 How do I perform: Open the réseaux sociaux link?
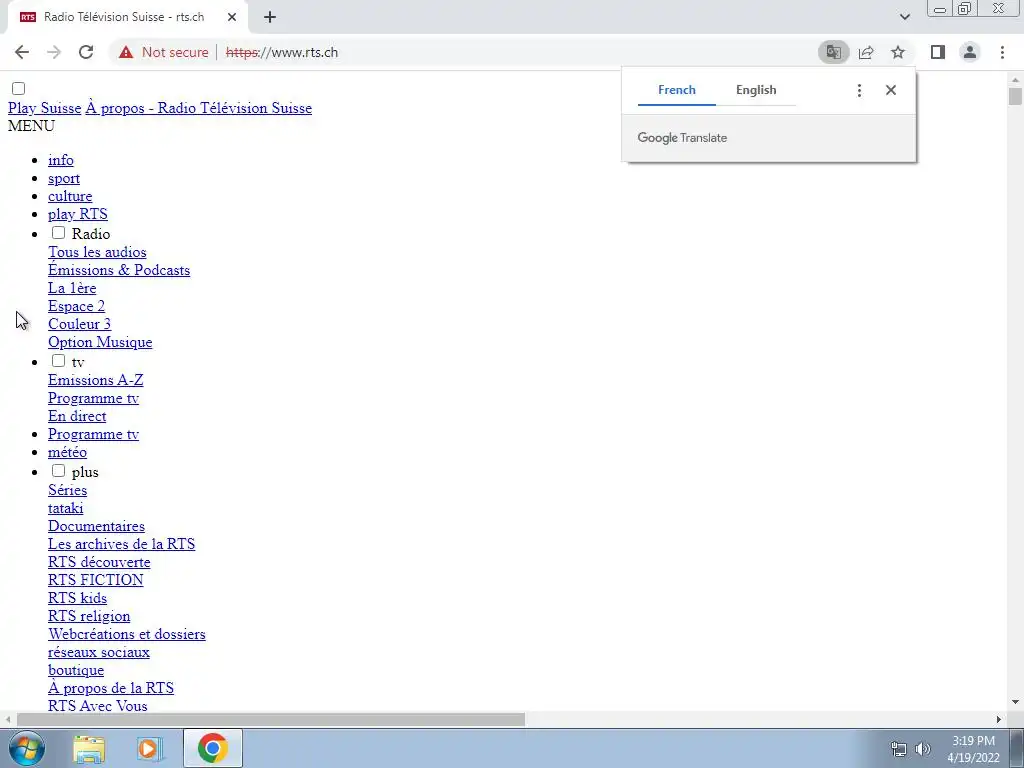99,652
